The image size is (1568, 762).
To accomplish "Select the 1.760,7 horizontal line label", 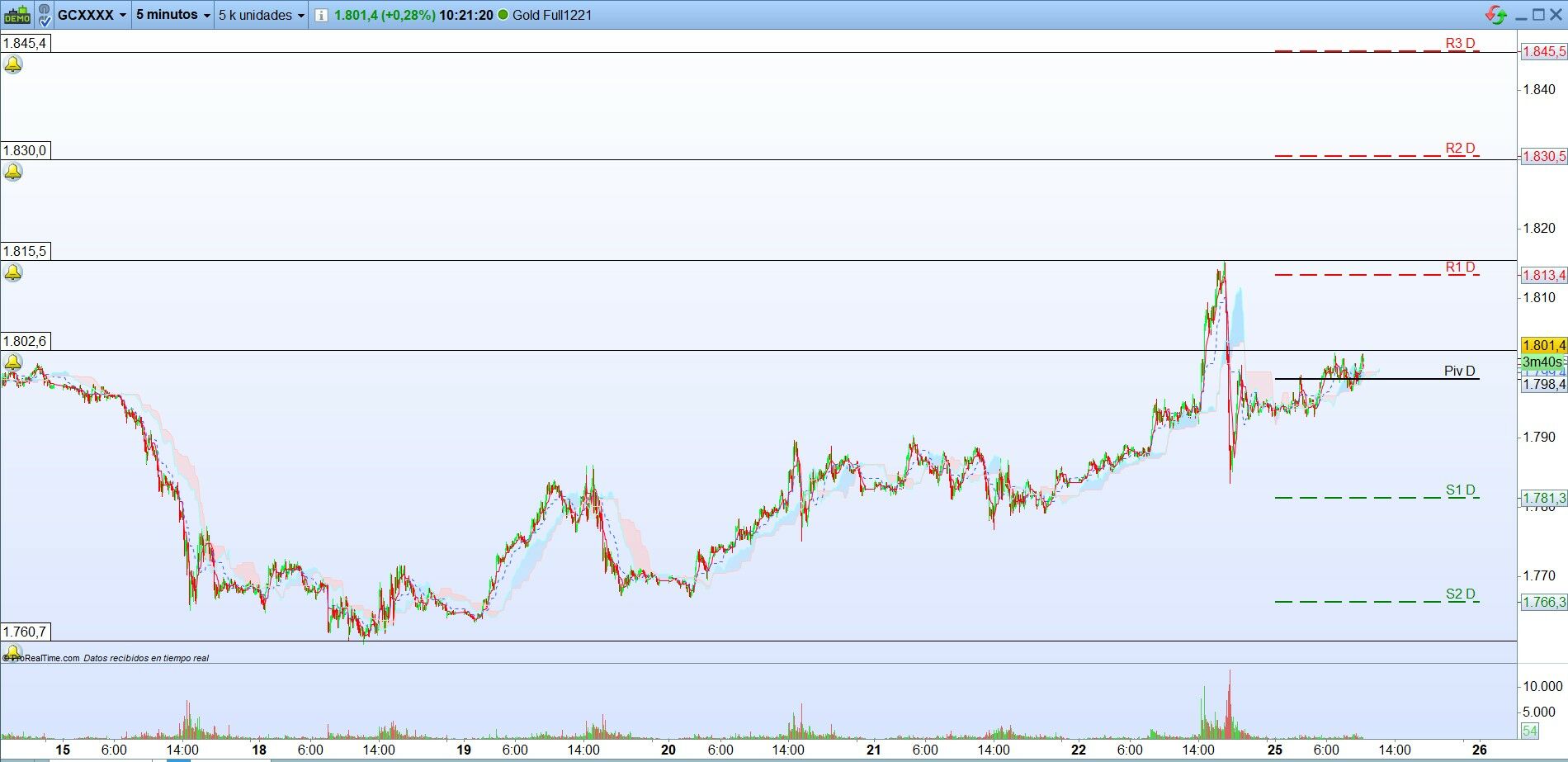I will coord(25,632).
